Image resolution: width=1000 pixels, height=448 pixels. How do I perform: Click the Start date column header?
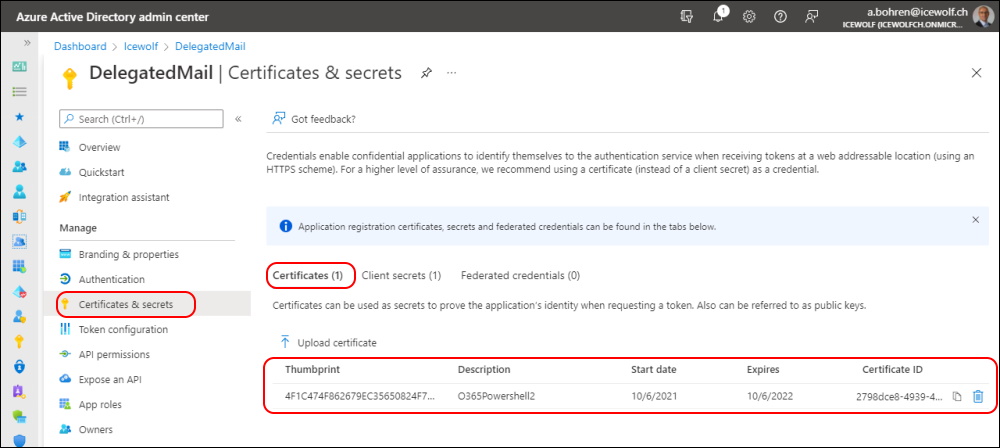(654, 370)
